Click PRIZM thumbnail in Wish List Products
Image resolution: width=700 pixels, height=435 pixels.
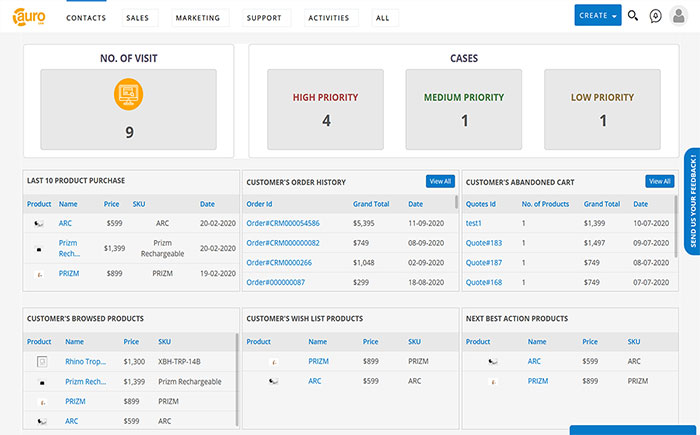click(x=274, y=362)
